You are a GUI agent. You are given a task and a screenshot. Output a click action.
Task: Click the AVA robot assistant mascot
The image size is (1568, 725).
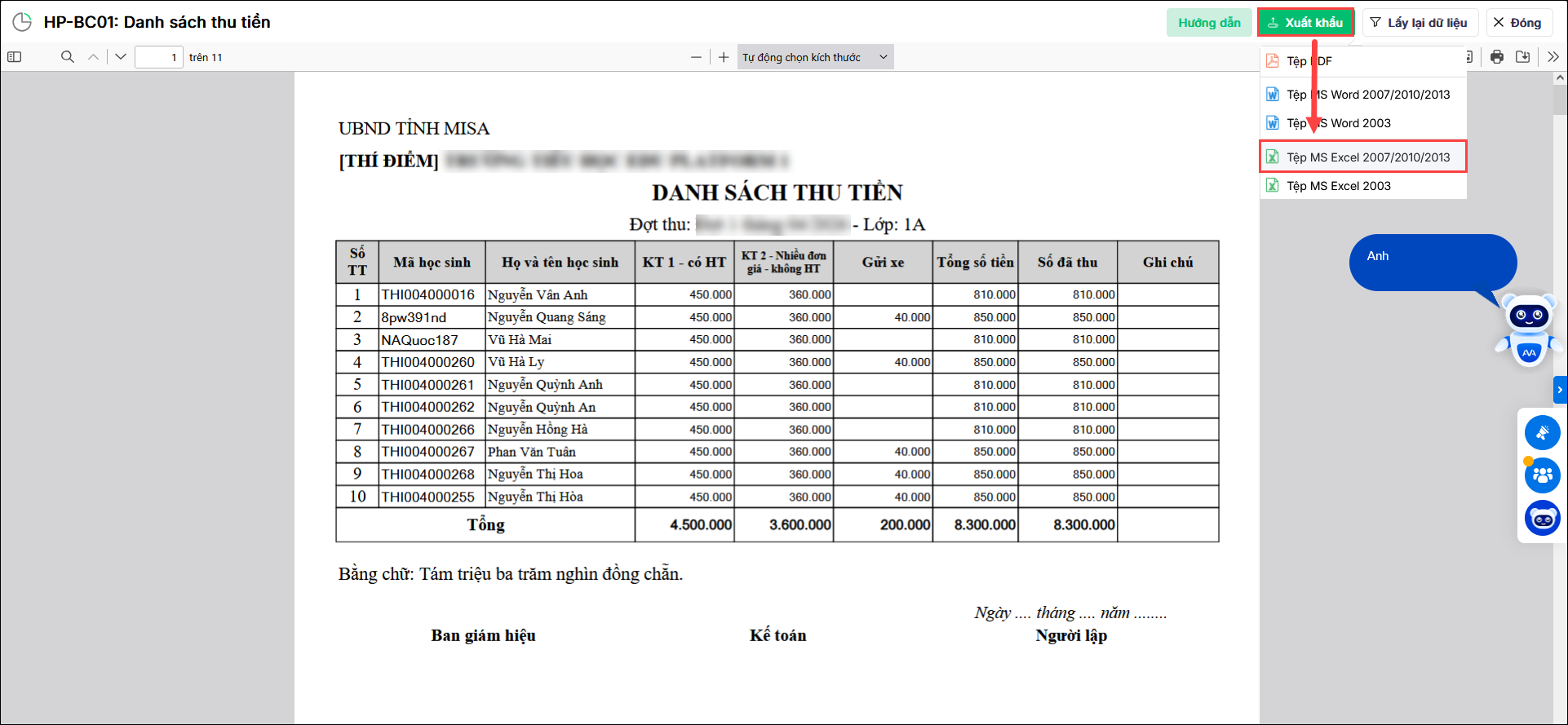point(1529,329)
